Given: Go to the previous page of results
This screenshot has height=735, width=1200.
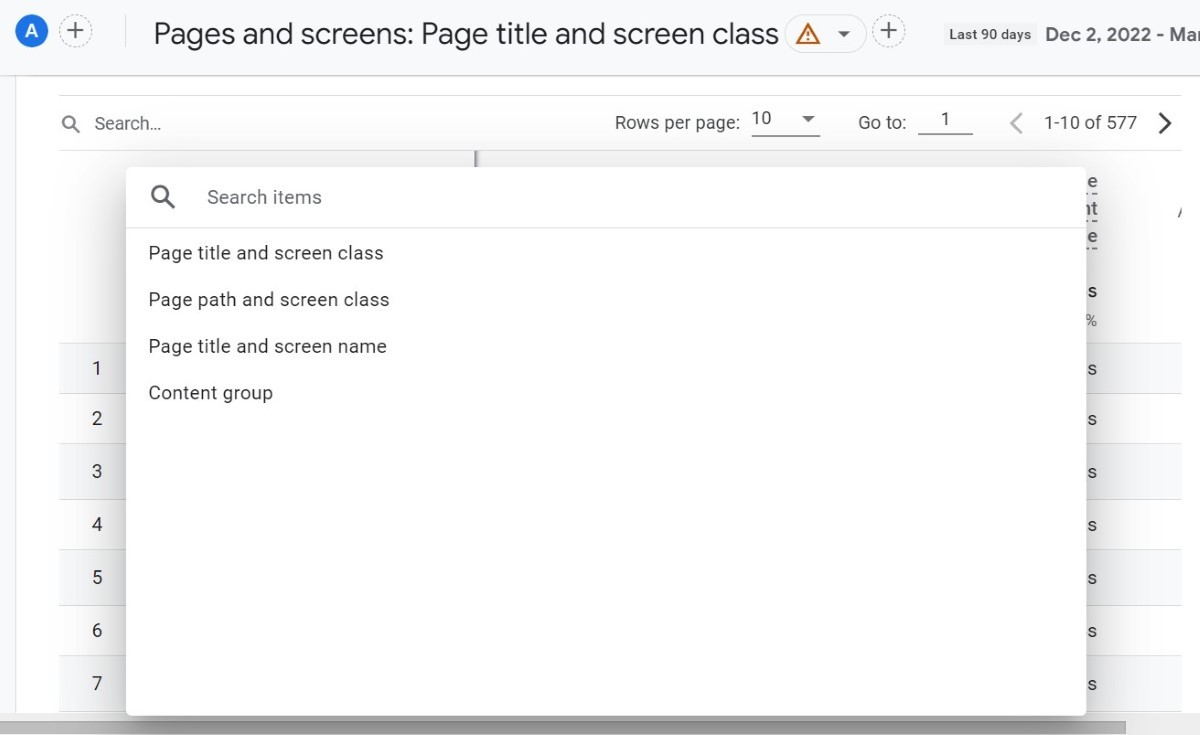Looking at the screenshot, I should pos(1016,123).
